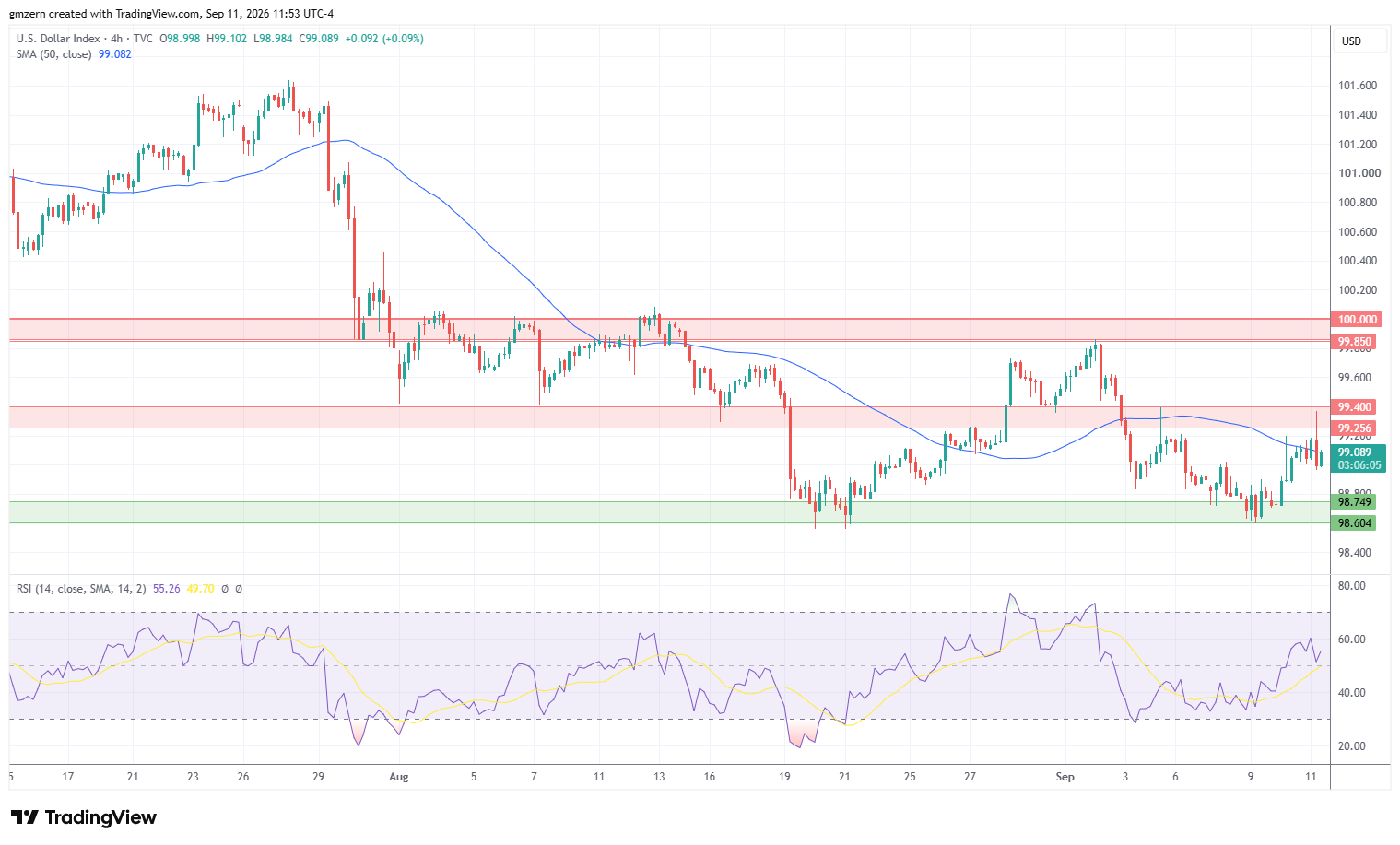
Task: Select the 99.850 price level label
Action: (x=1355, y=342)
